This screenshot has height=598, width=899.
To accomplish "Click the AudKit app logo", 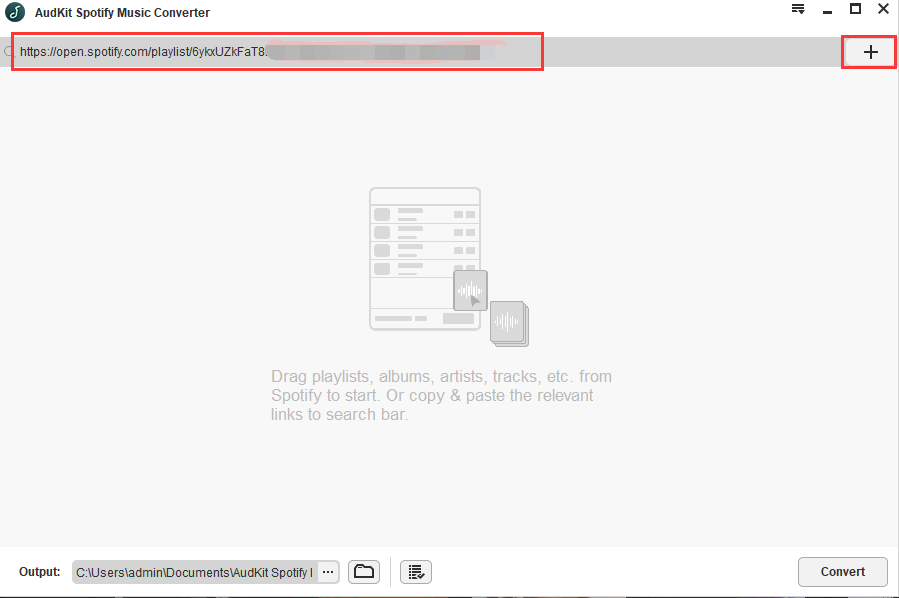I will point(15,13).
